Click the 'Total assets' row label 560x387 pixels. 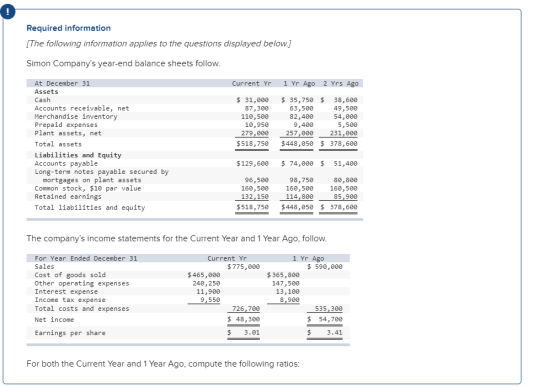coord(58,144)
